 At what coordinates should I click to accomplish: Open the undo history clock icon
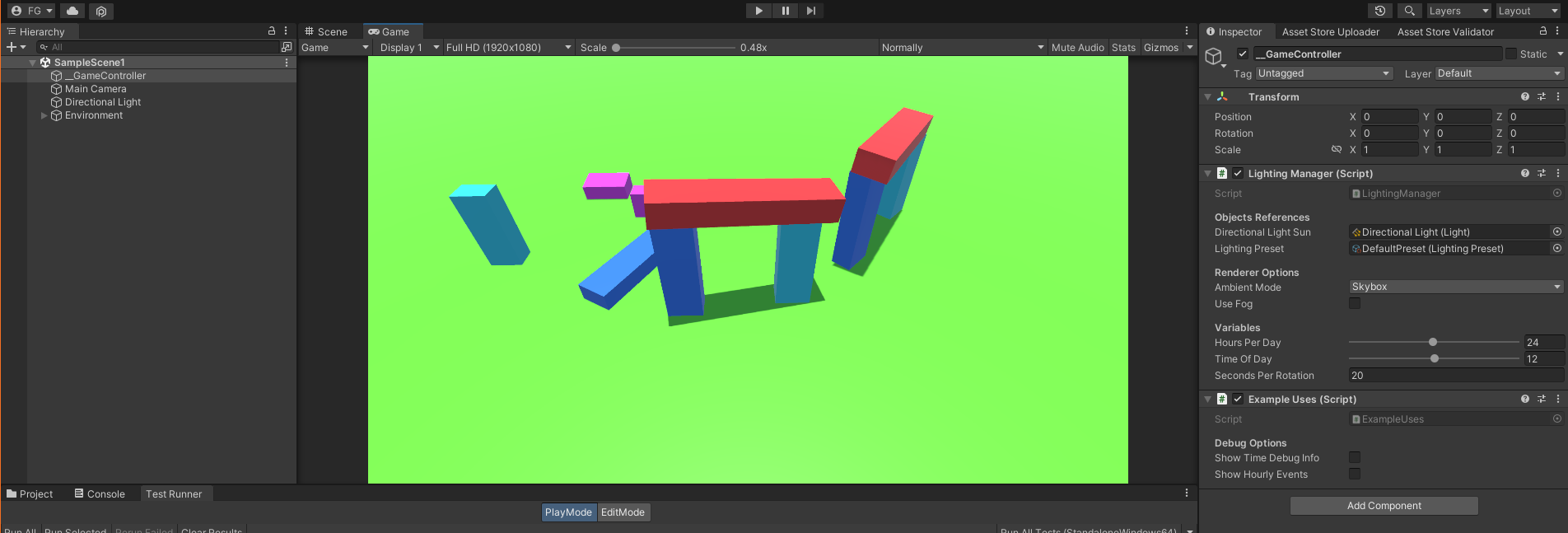(x=1380, y=11)
